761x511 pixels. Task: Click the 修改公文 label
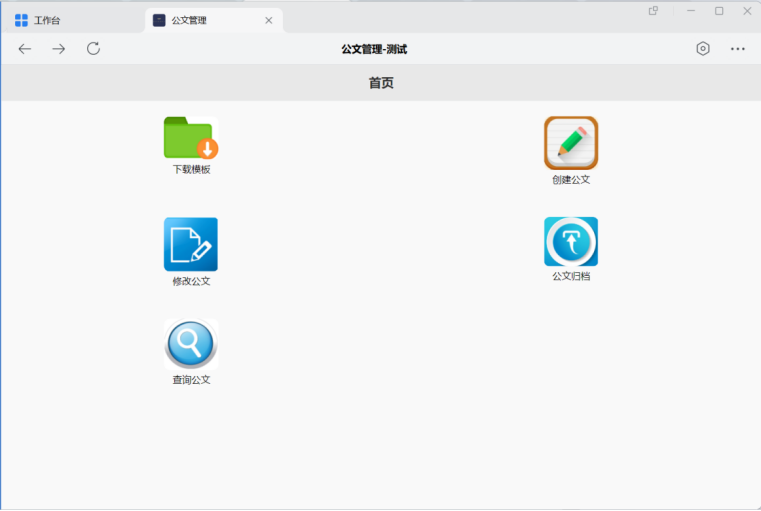point(192,281)
